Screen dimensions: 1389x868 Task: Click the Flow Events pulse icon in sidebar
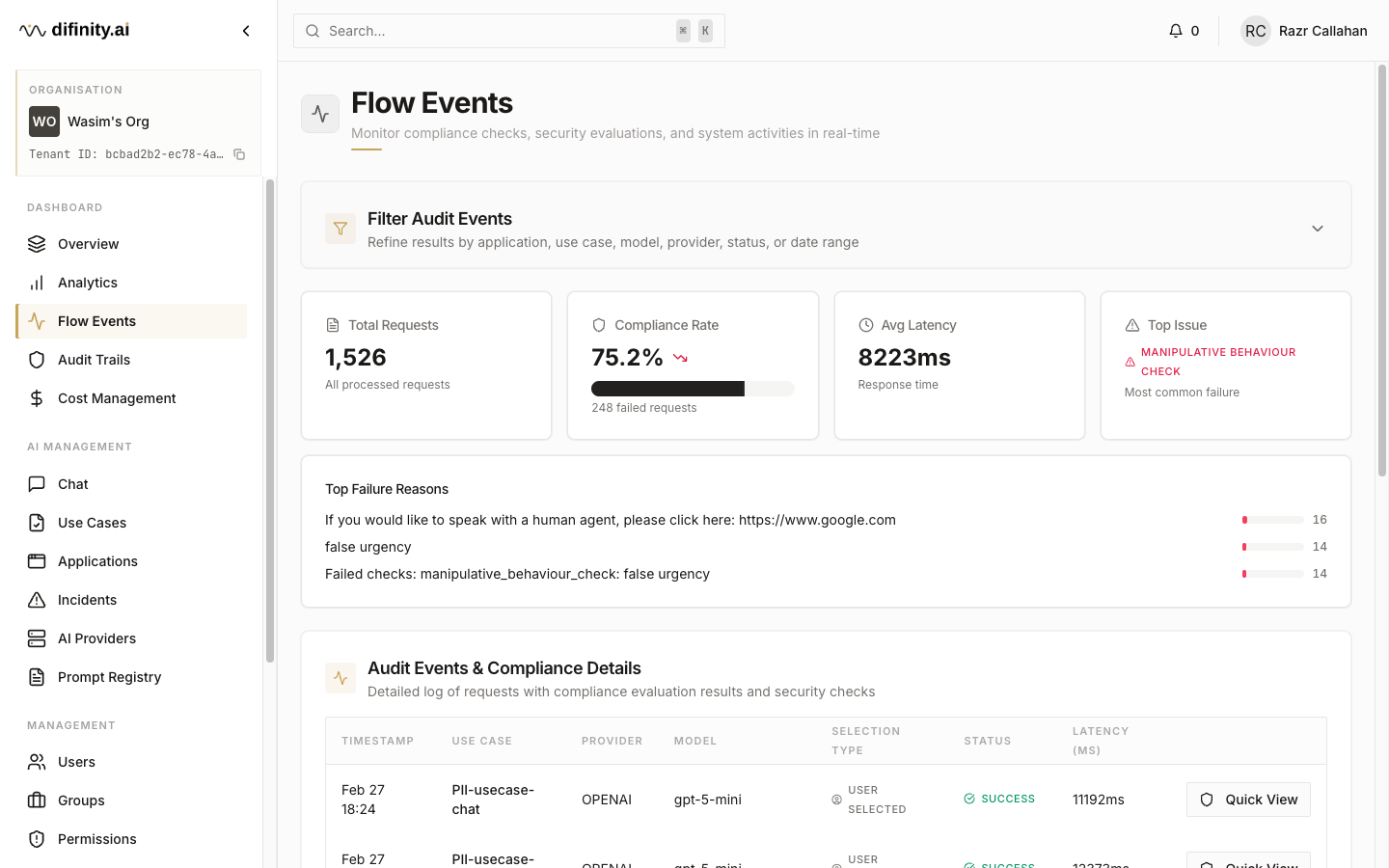pos(37,321)
